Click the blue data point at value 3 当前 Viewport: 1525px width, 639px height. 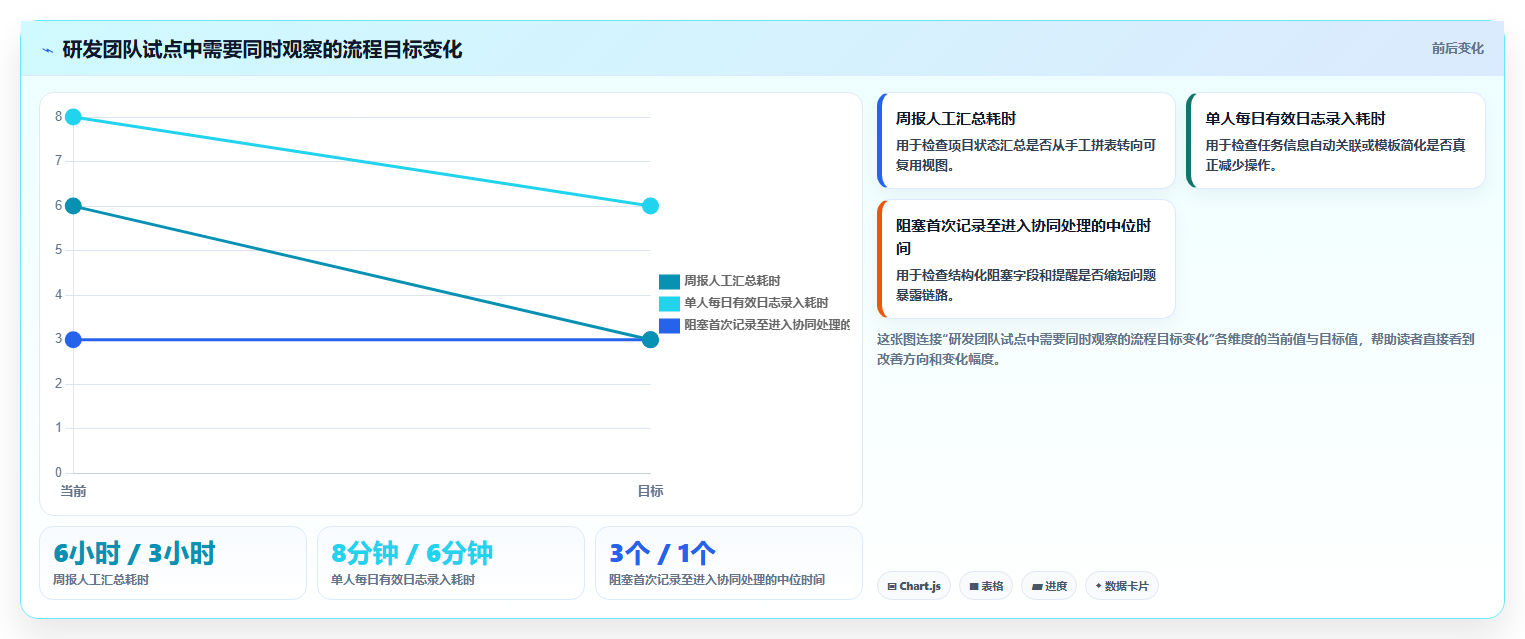[x=73, y=340]
